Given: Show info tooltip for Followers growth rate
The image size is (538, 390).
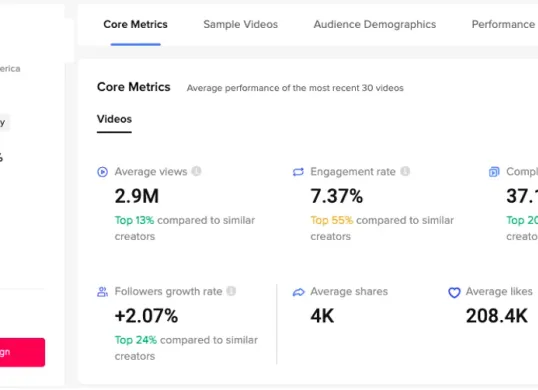Looking at the screenshot, I should tap(231, 291).
